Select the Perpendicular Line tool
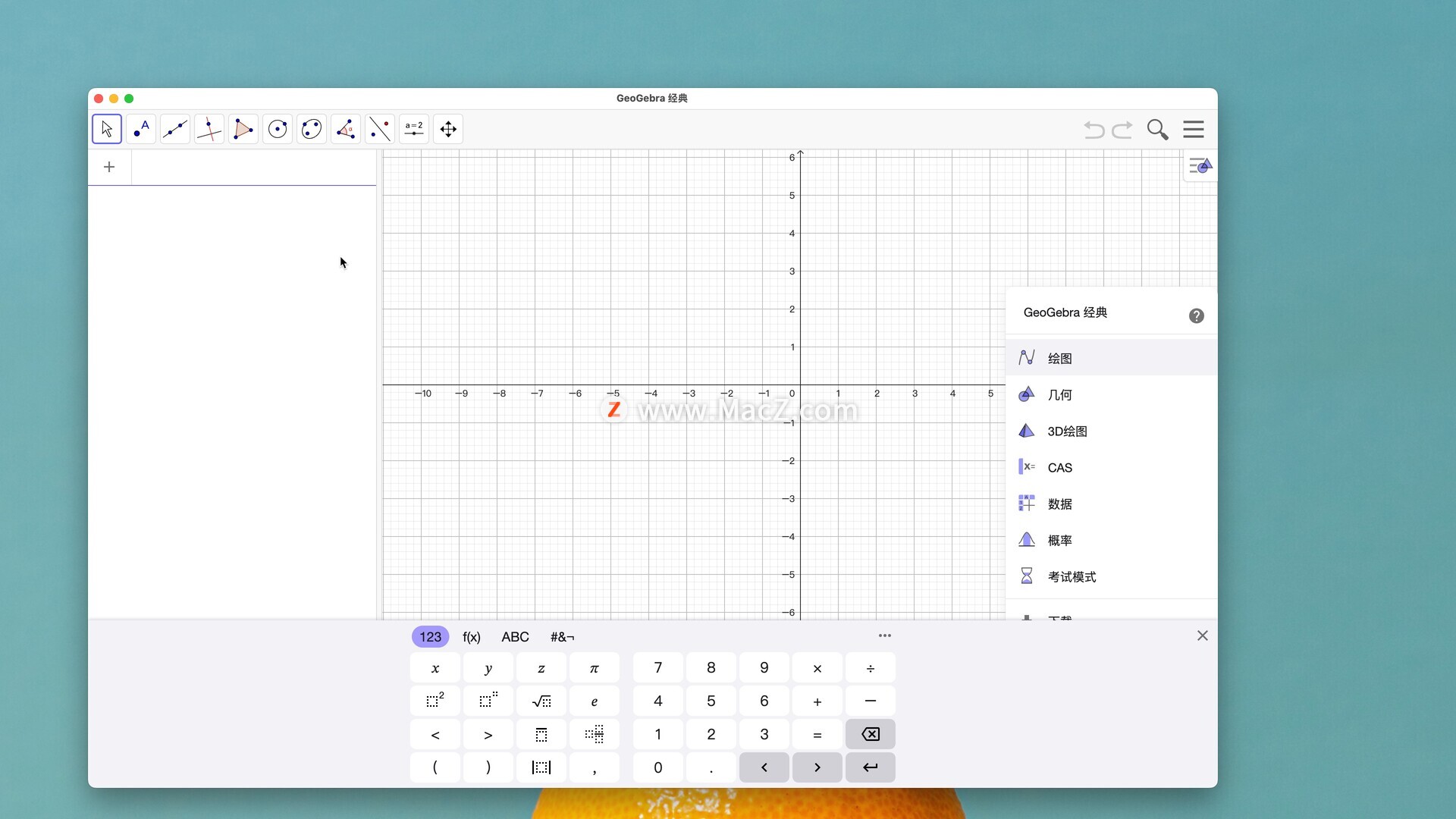This screenshot has height=819, width=1456. click(209, 129)
